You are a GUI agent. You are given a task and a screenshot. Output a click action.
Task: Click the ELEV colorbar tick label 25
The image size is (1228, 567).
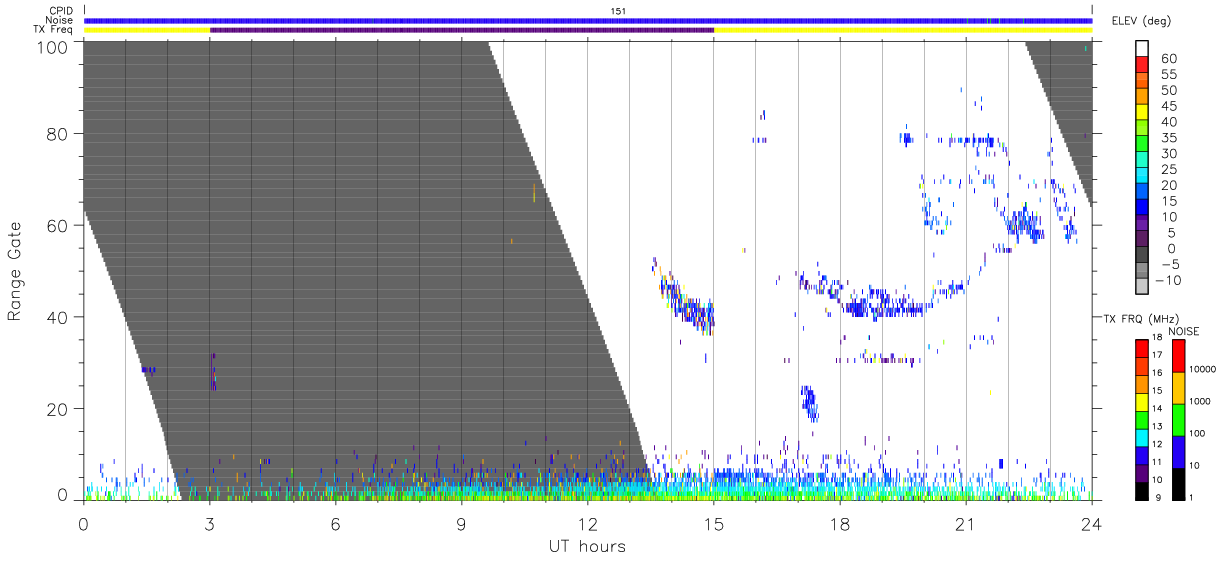[1168, 169]
